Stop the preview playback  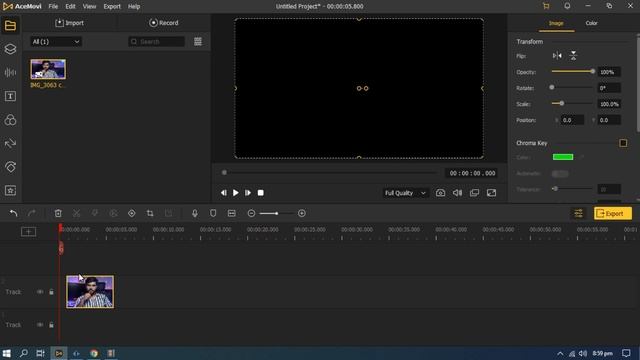click(260, 193)
